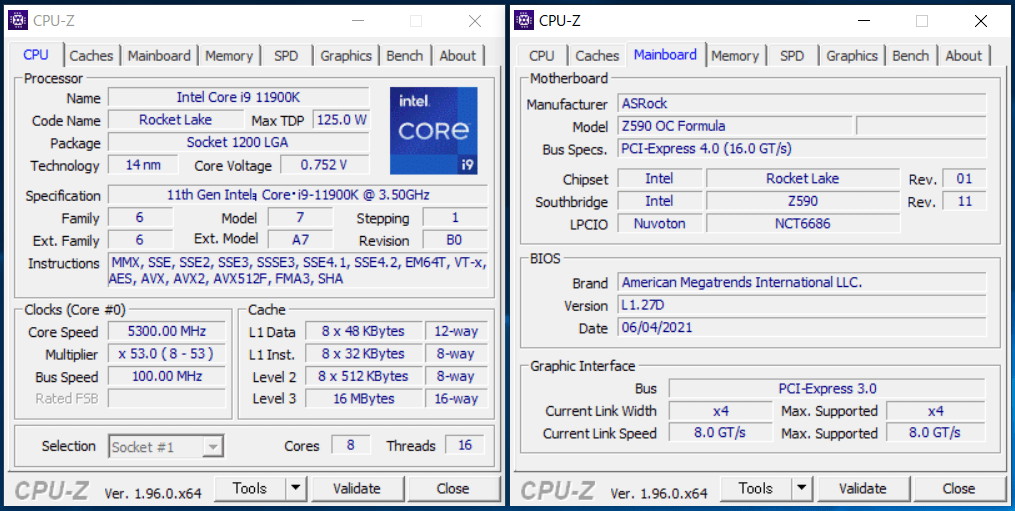
Task: Click Tools button in left window
Action: pos(249,489)
